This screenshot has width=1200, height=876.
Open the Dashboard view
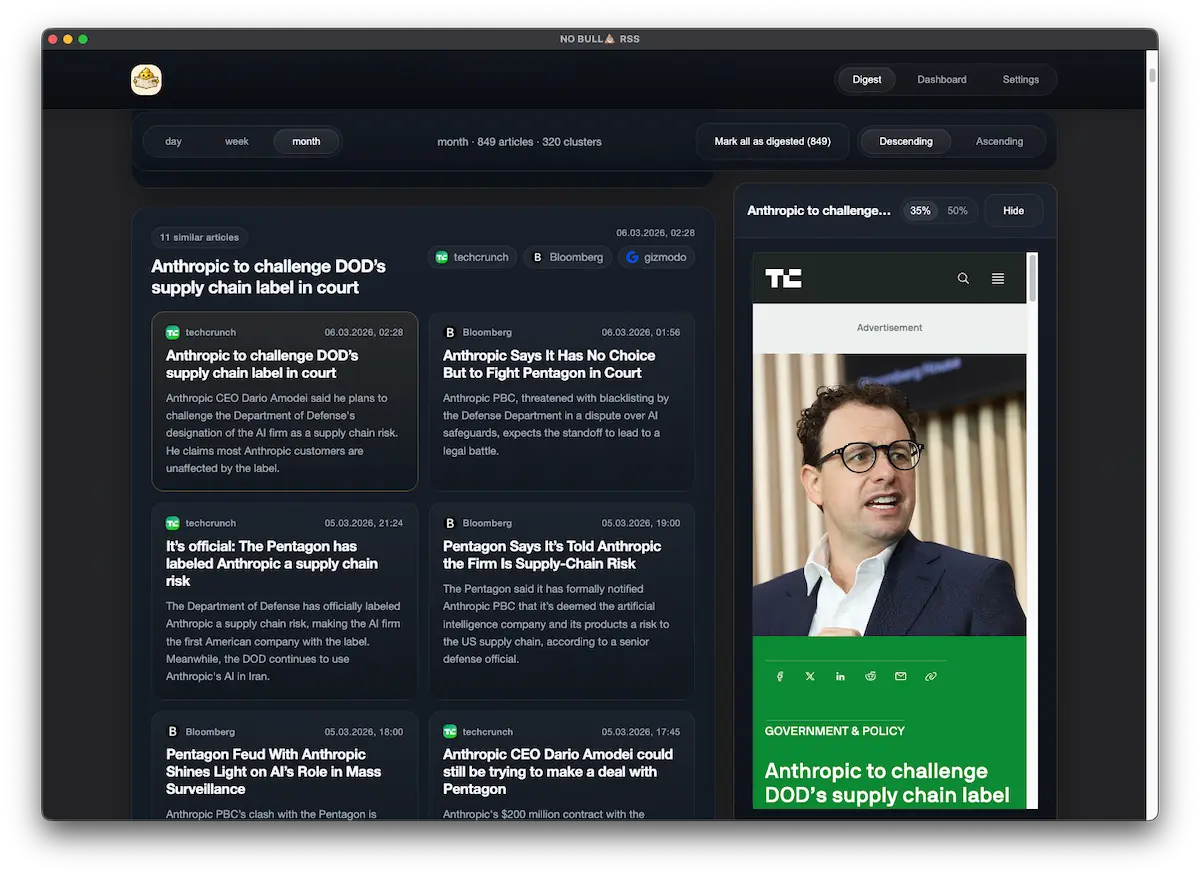tap(941, 79)
